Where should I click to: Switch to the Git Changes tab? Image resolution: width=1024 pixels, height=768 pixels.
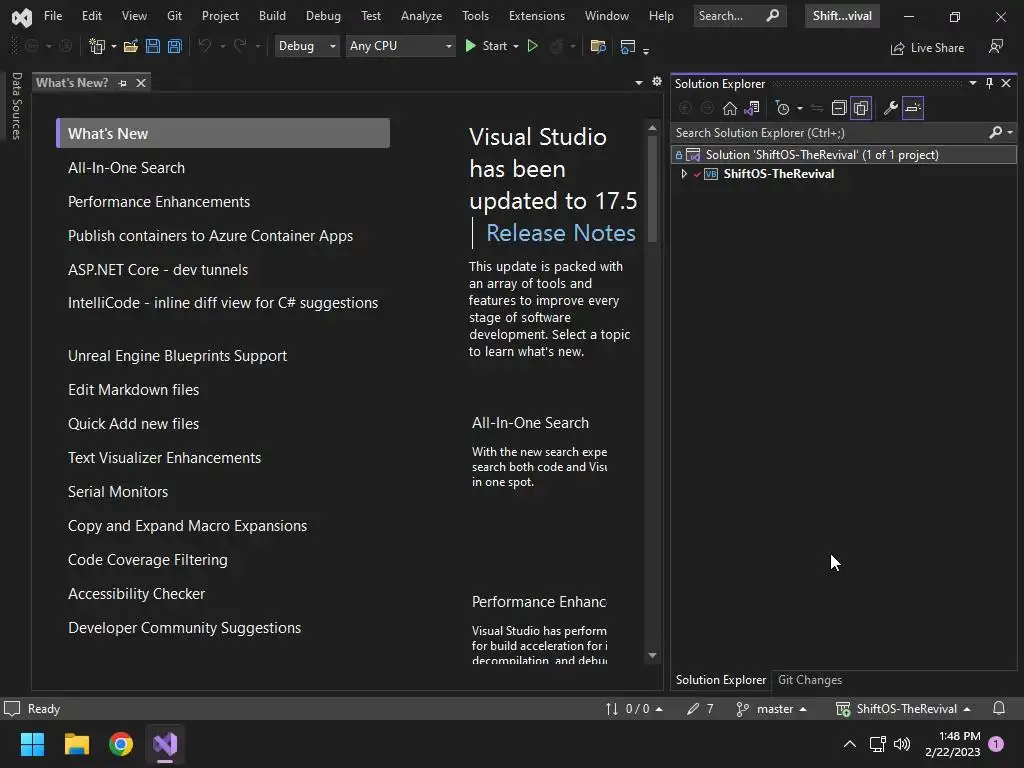coord(810,680)
